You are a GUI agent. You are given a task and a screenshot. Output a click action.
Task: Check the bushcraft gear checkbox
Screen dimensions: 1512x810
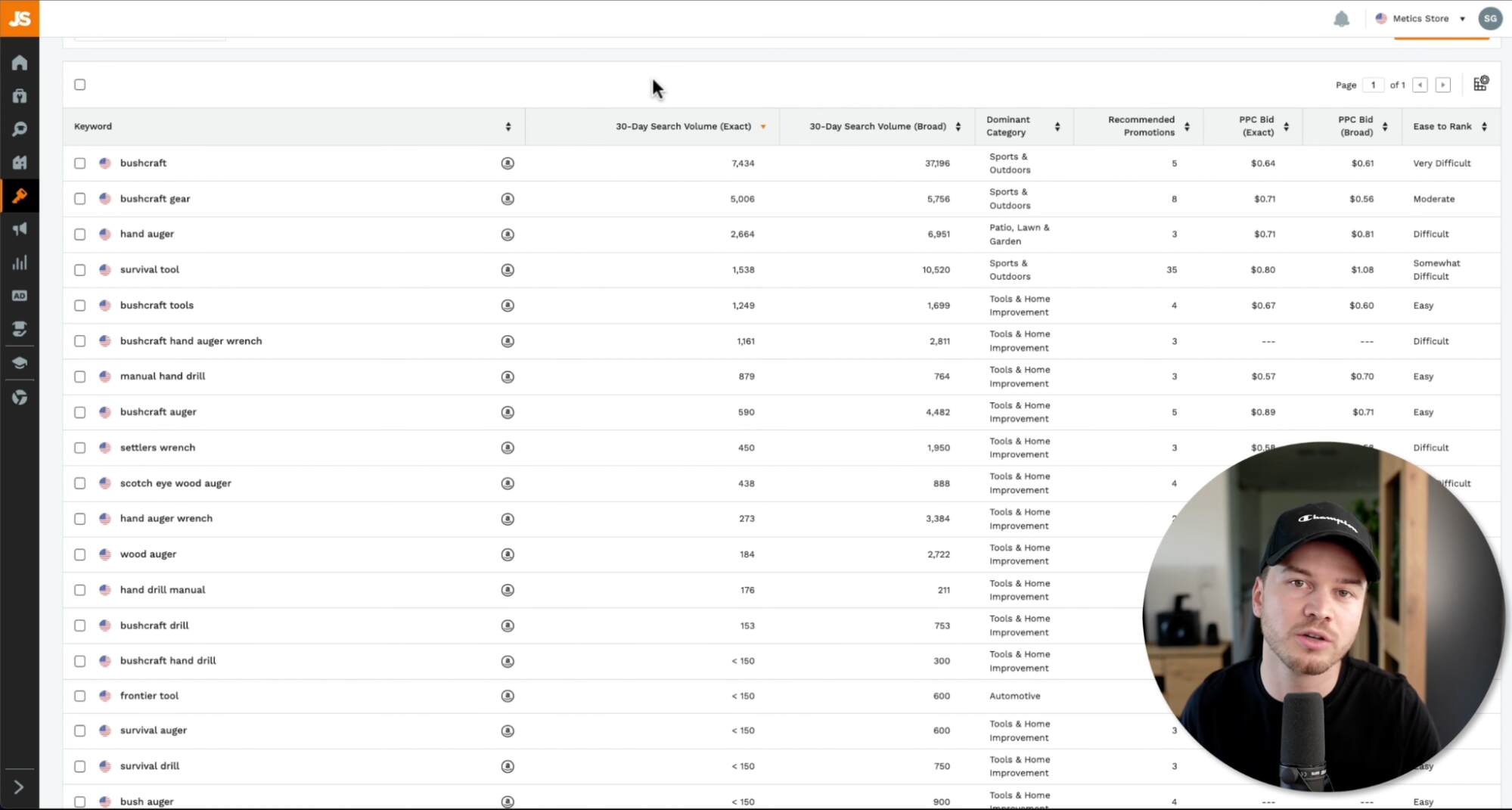pyautogui.click(x=80, y=199)
